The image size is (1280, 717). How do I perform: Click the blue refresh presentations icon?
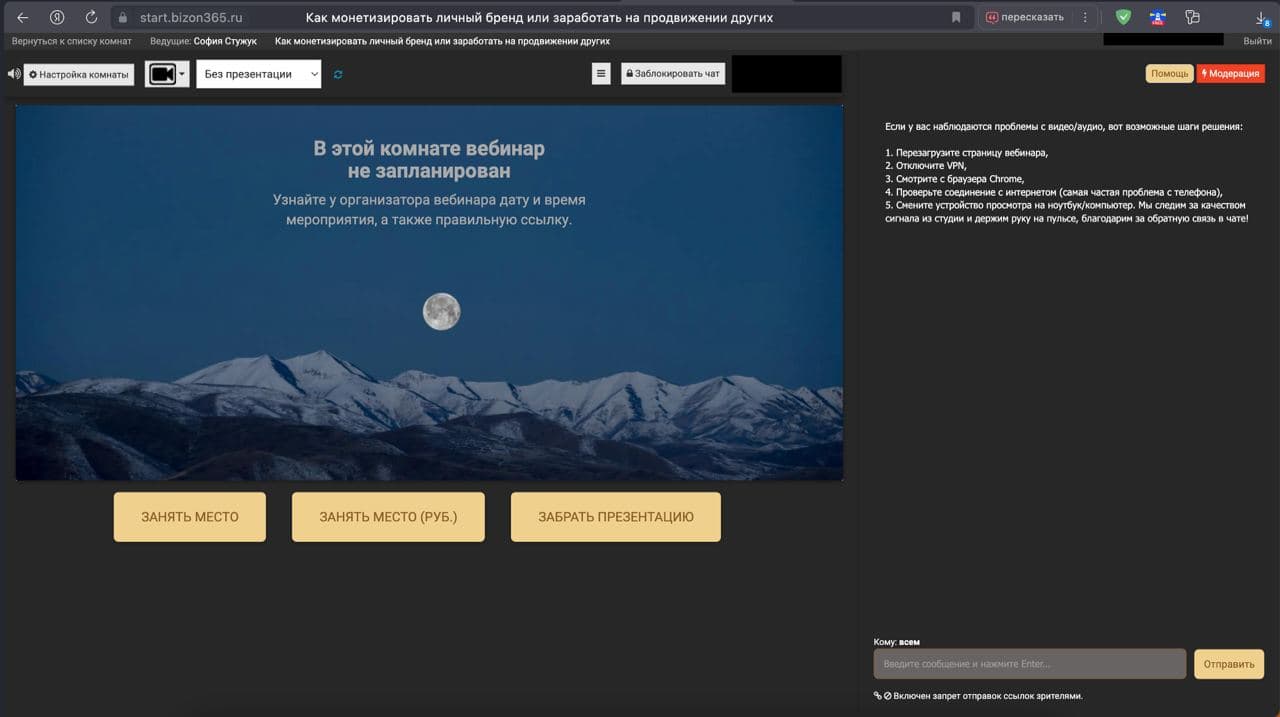coord(338,74)
